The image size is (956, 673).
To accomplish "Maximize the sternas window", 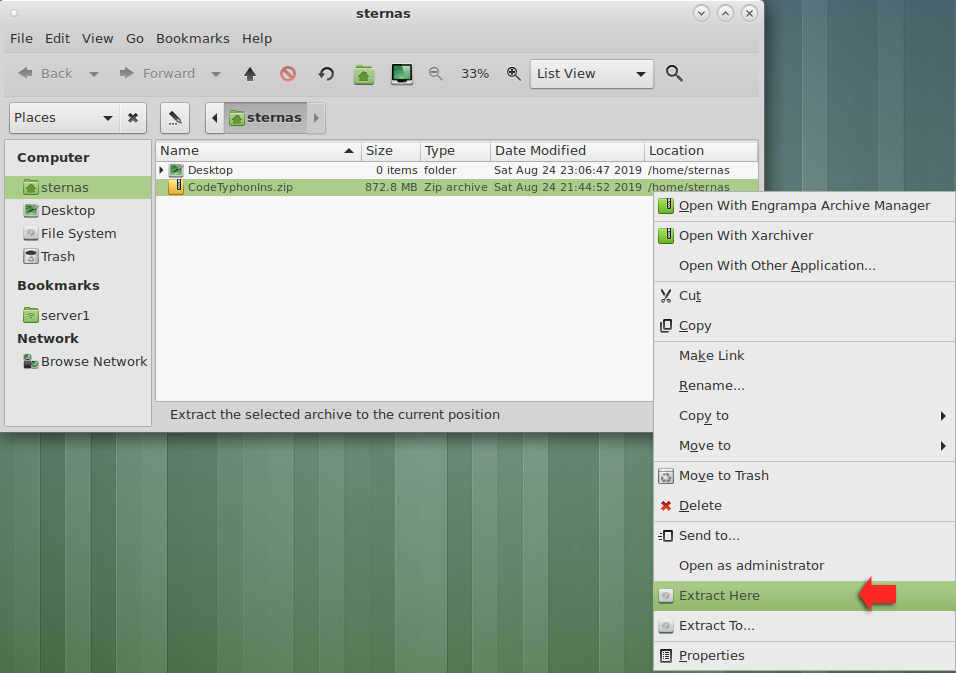I will [x=725, y=13].
